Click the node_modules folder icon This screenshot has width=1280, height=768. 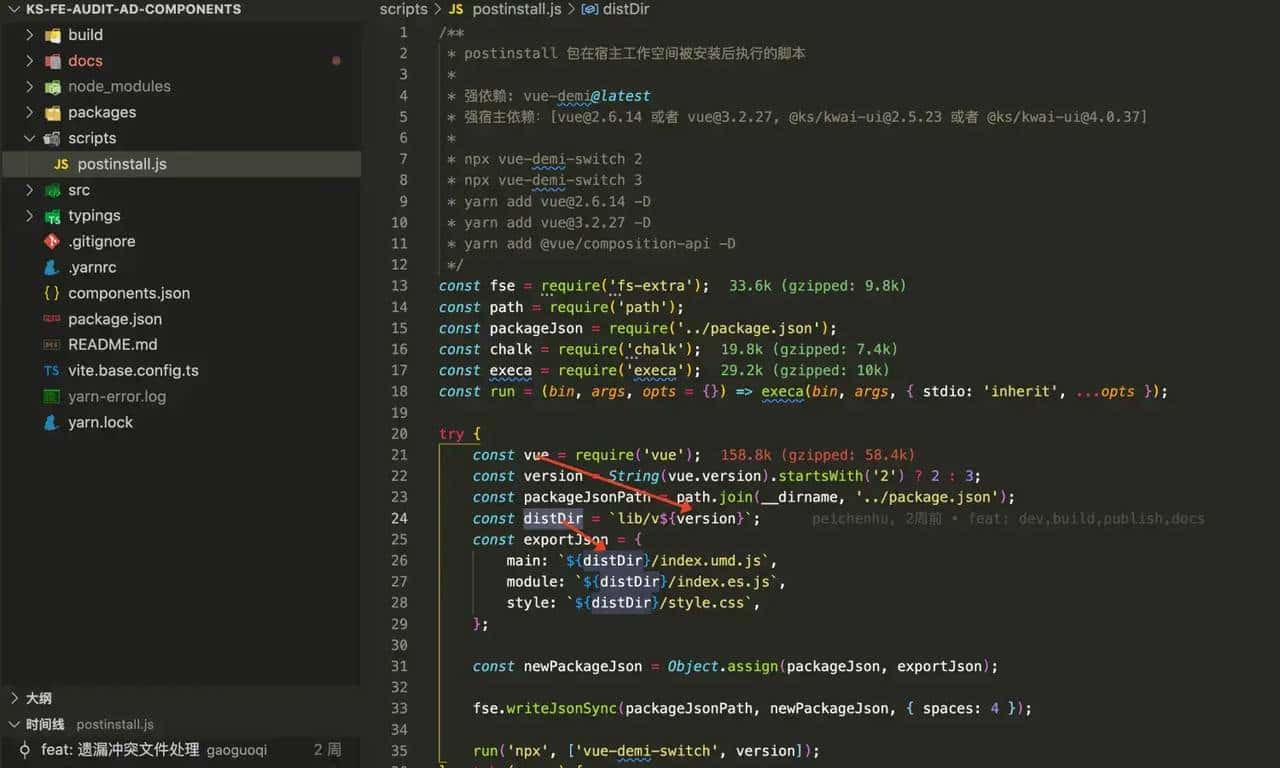(52, 87)
